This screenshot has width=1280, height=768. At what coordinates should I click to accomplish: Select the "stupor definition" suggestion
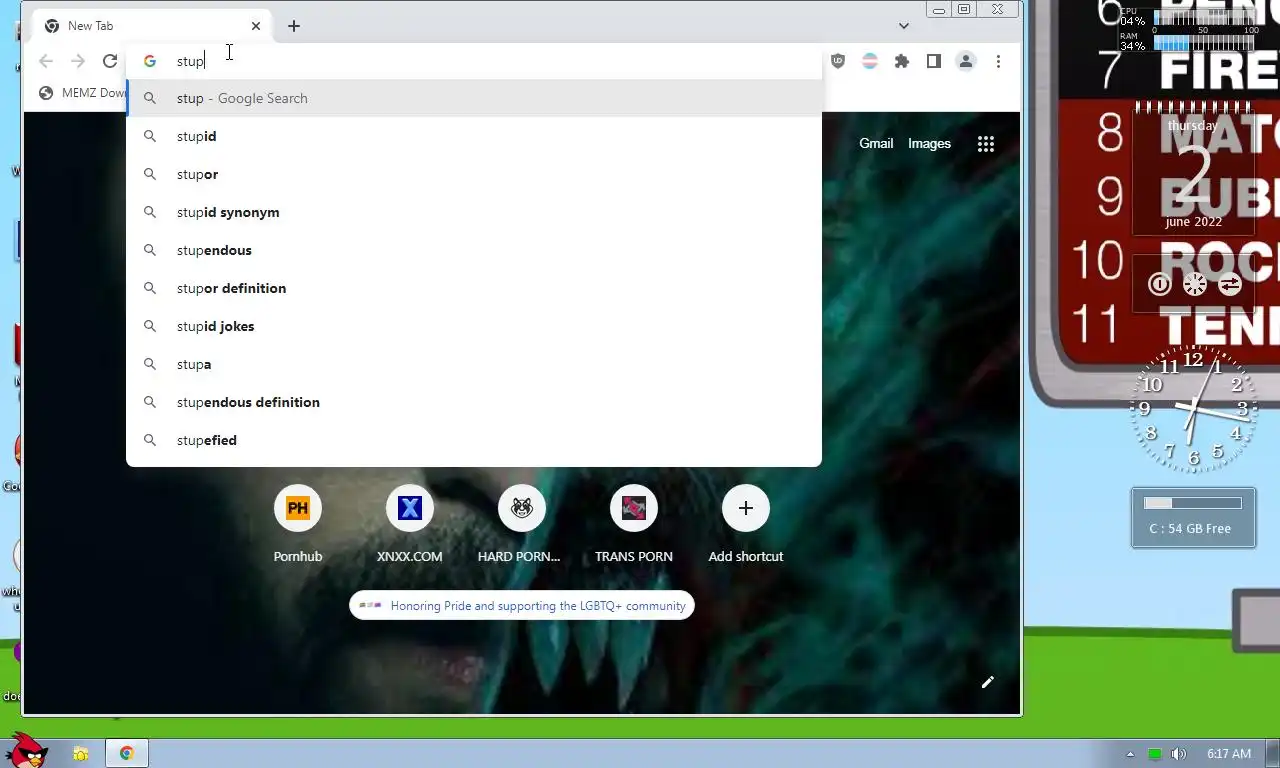(474, 288)
